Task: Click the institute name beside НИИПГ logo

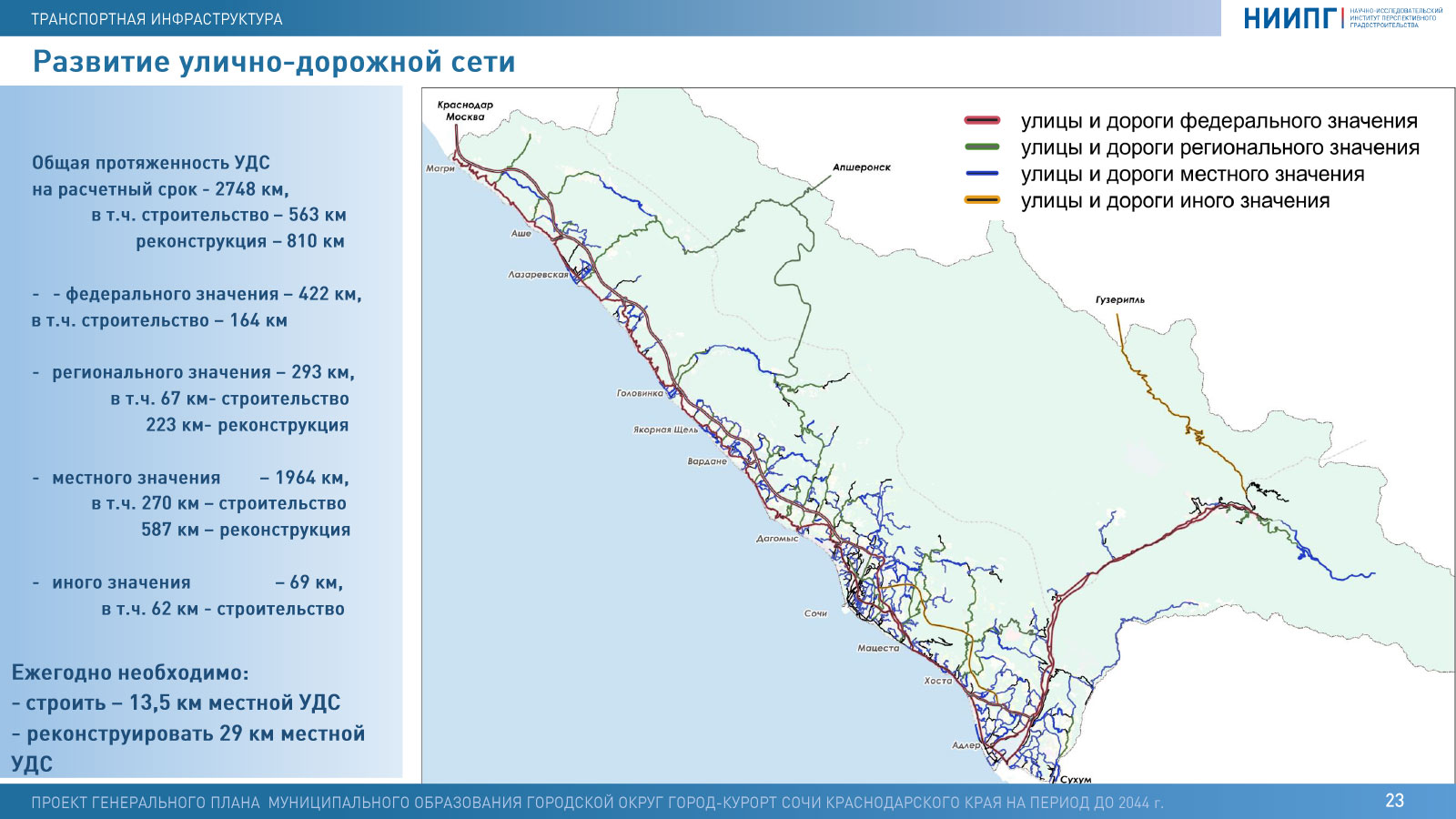Action: (1396, 17)
